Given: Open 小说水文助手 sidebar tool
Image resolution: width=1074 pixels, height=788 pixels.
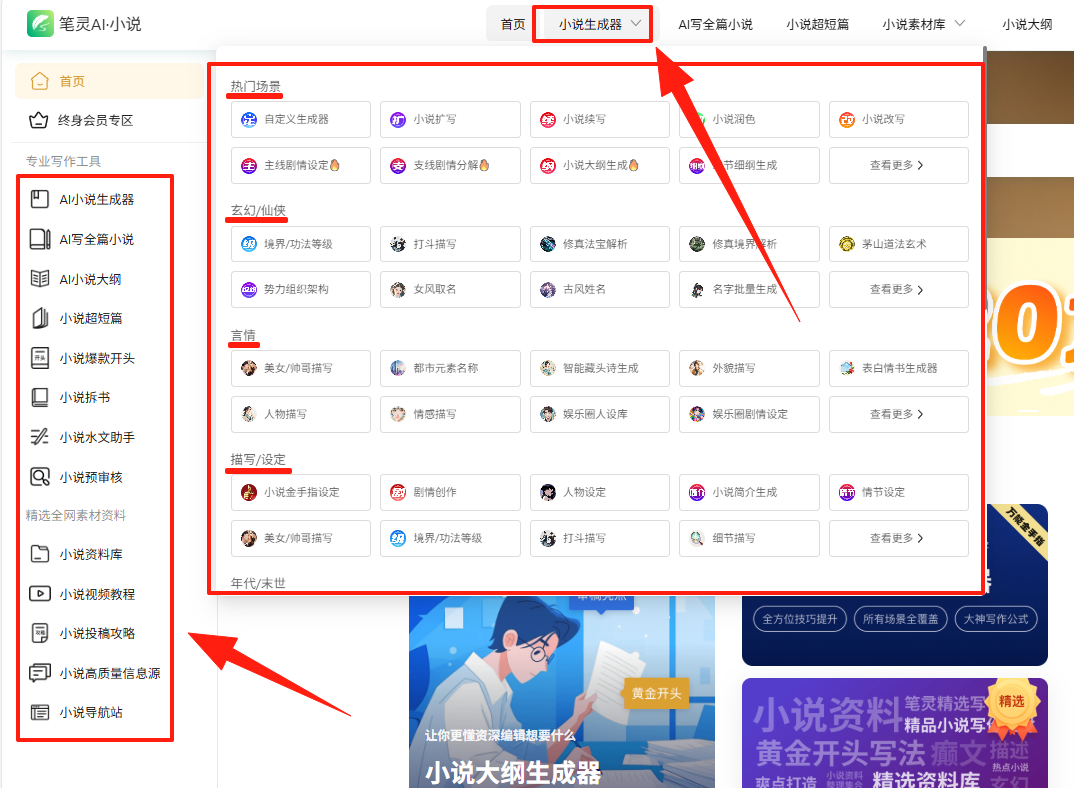Looking at the screenshot, I should coord(82,437).
